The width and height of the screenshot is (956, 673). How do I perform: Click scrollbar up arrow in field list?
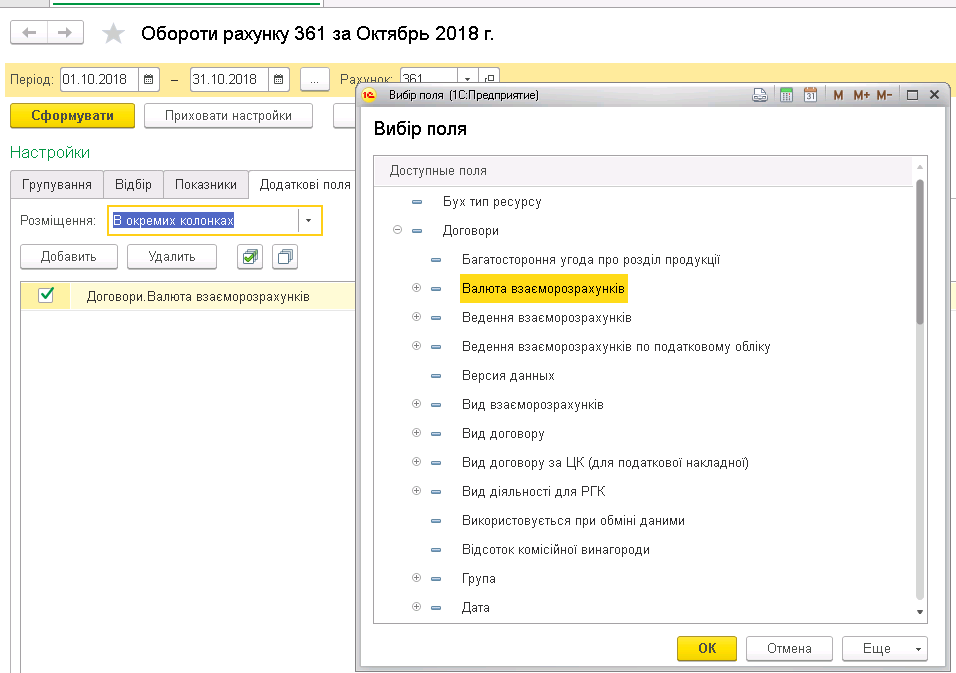[x=920, y=166]
